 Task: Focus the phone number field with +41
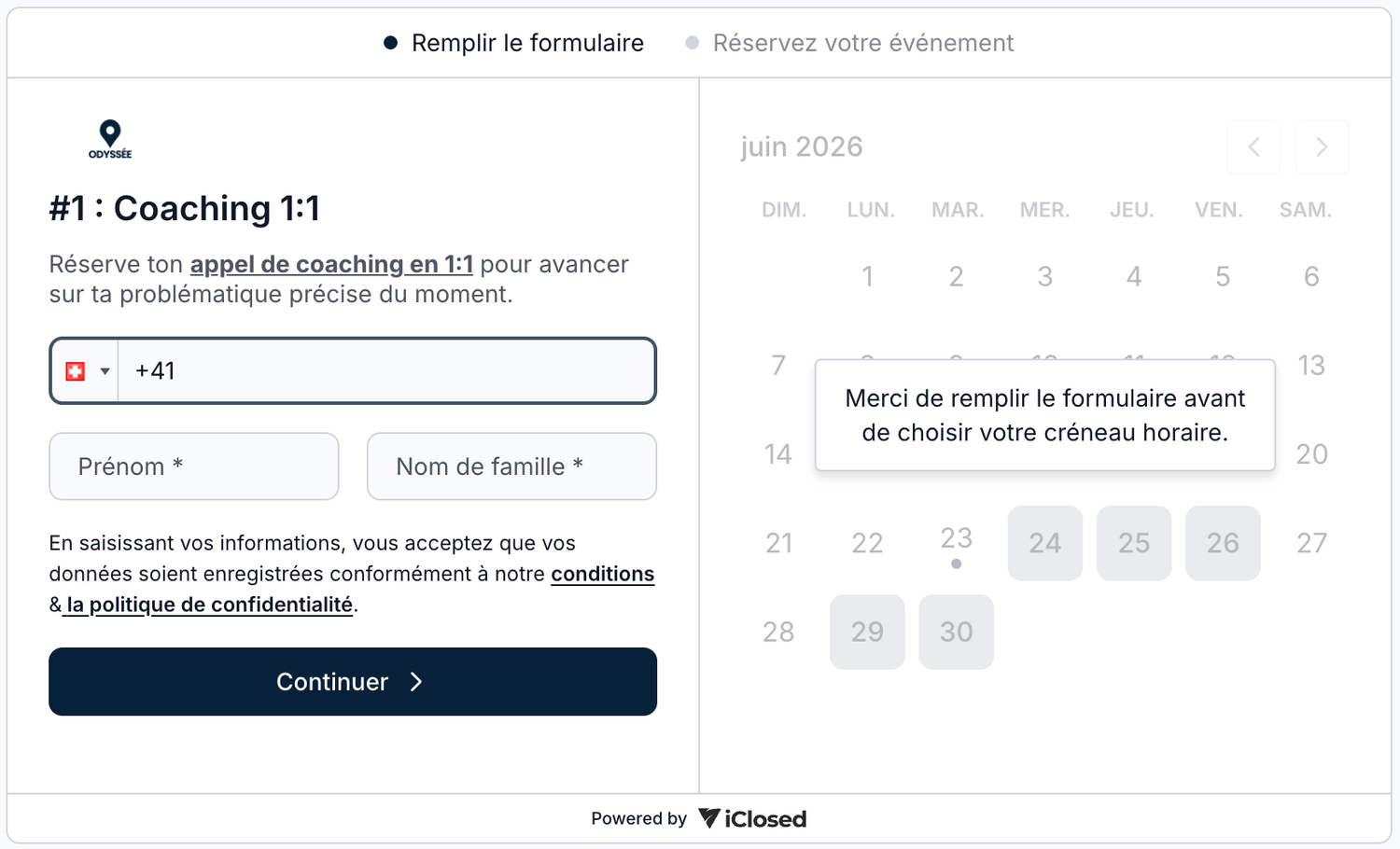pyautogui.click(x=387, y=371)
